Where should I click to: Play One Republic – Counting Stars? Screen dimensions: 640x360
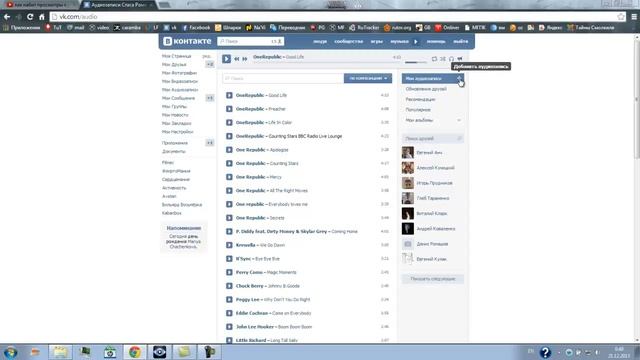pos(229,163)
